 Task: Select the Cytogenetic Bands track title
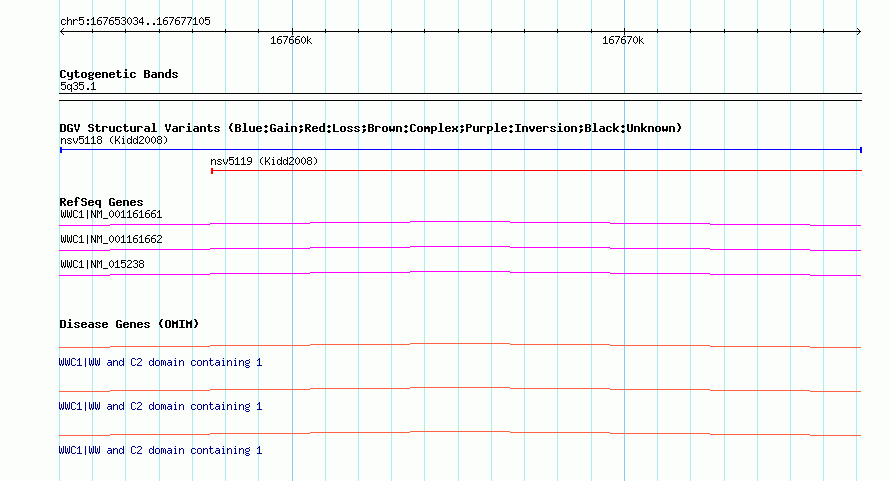tap(119, 74)
